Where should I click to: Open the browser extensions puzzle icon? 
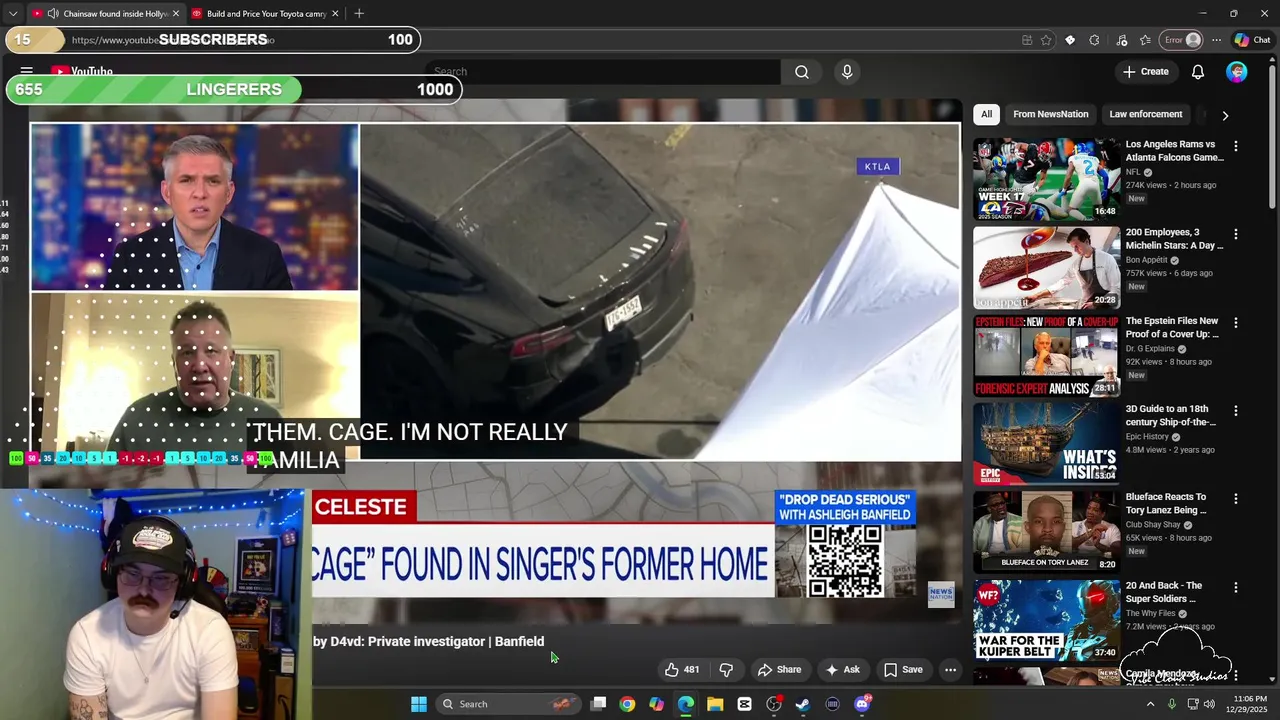[x=1094, y=40]
